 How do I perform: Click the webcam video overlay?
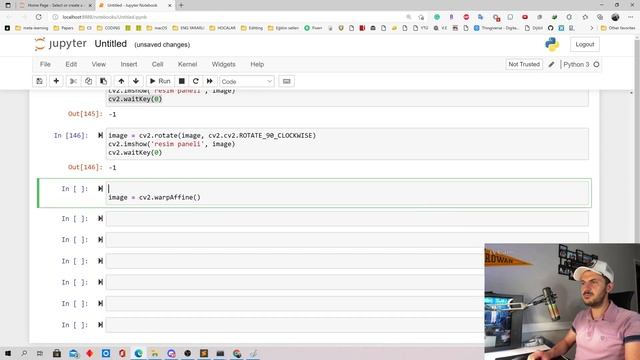562,302
